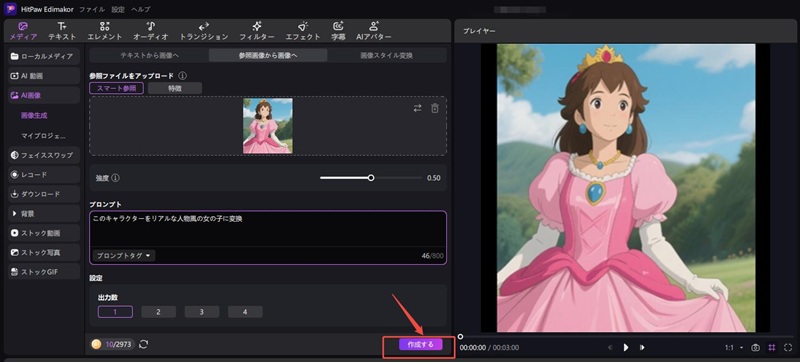This screenshot has width=800, height=362.
Task: Click the snapshot camera icon in player
Action: click(755, 348)
